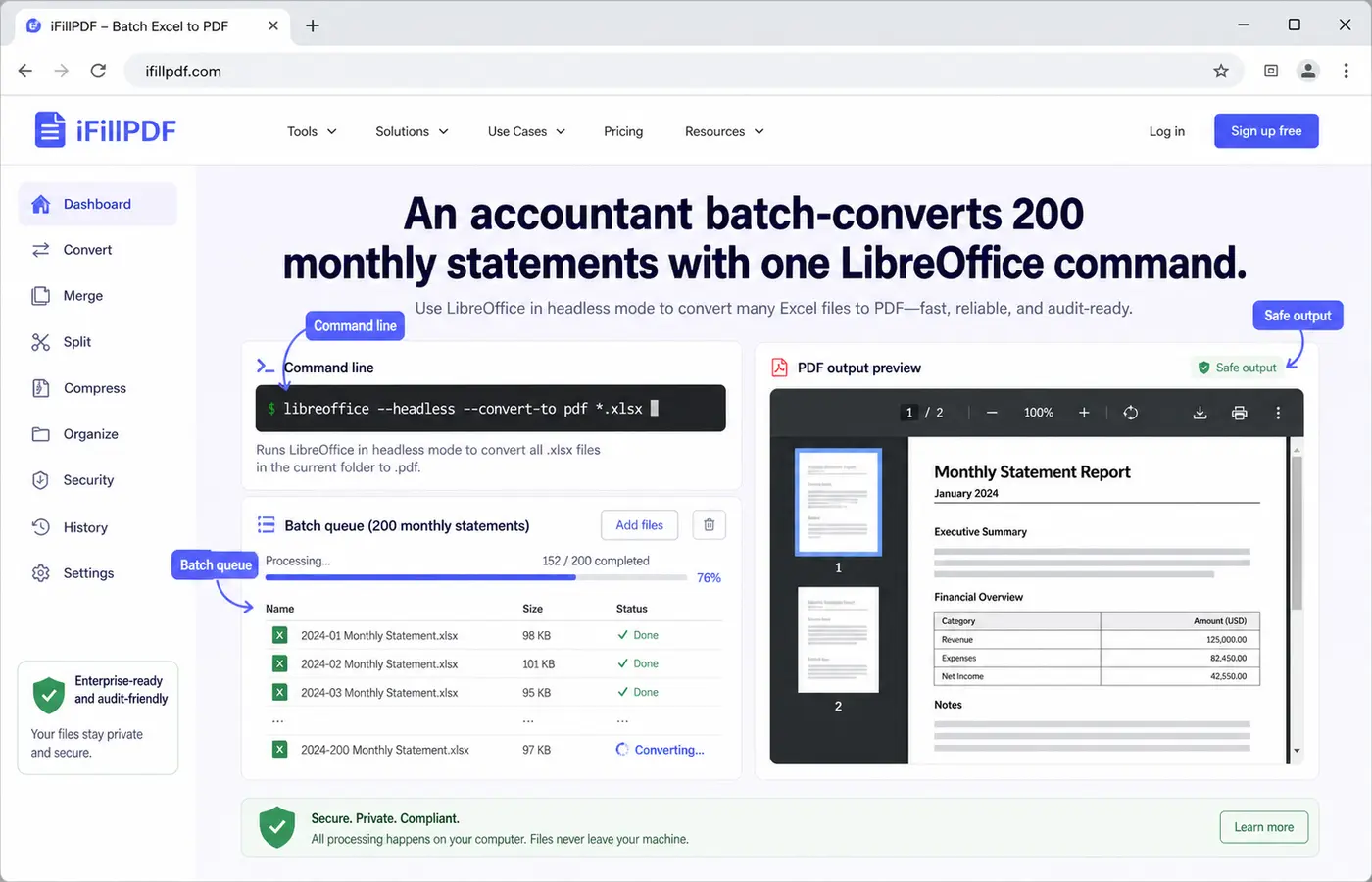Click the batch progress bar
The image size is (1372, 882).
(x=476, y=578)
